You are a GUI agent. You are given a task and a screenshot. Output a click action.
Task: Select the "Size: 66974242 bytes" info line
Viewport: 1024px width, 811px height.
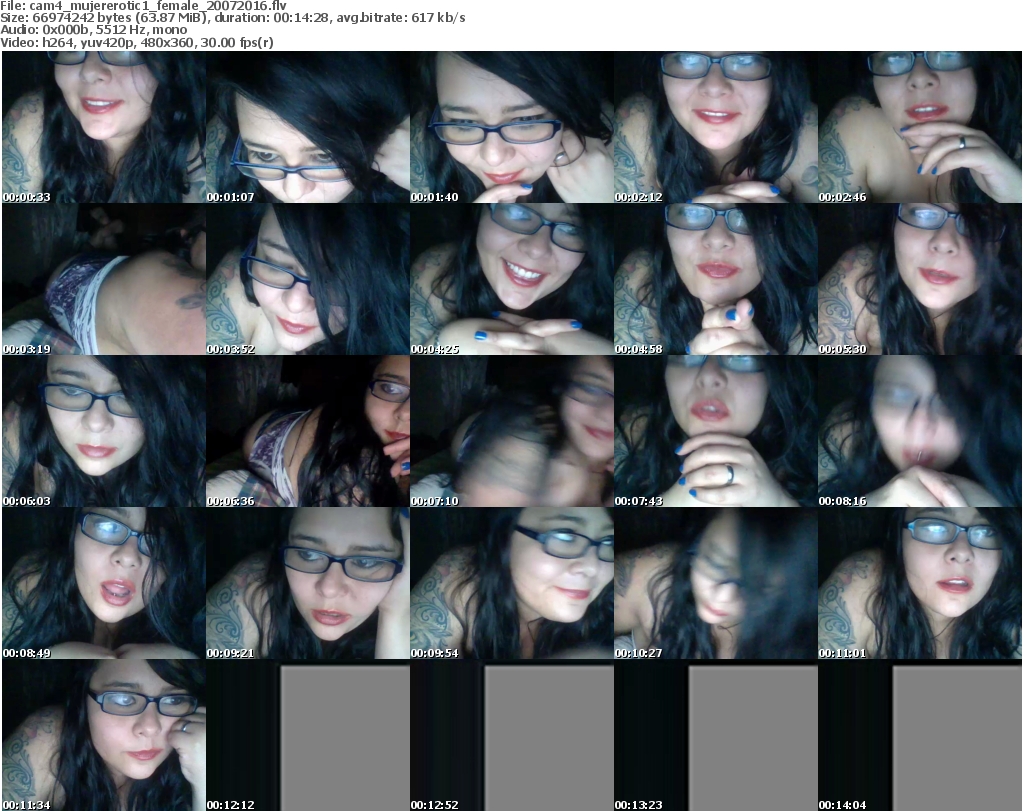pyautogui.click(x=233, y=18)
